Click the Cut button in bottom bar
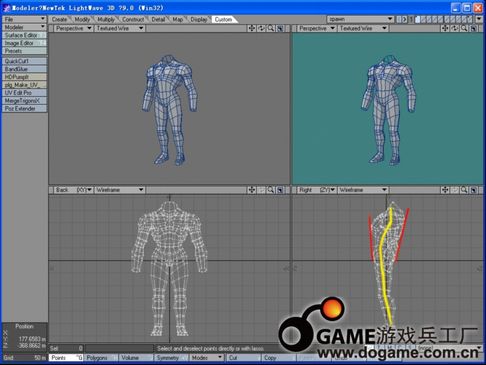 click(x=244, y=358)
